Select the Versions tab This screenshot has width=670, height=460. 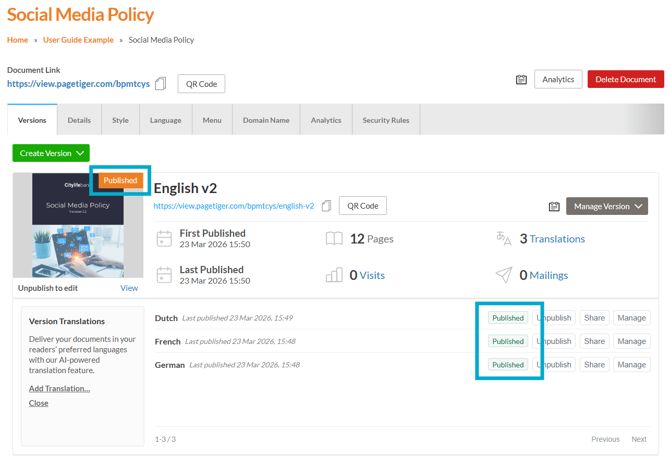pyautogui.click(x=32, y=120)
